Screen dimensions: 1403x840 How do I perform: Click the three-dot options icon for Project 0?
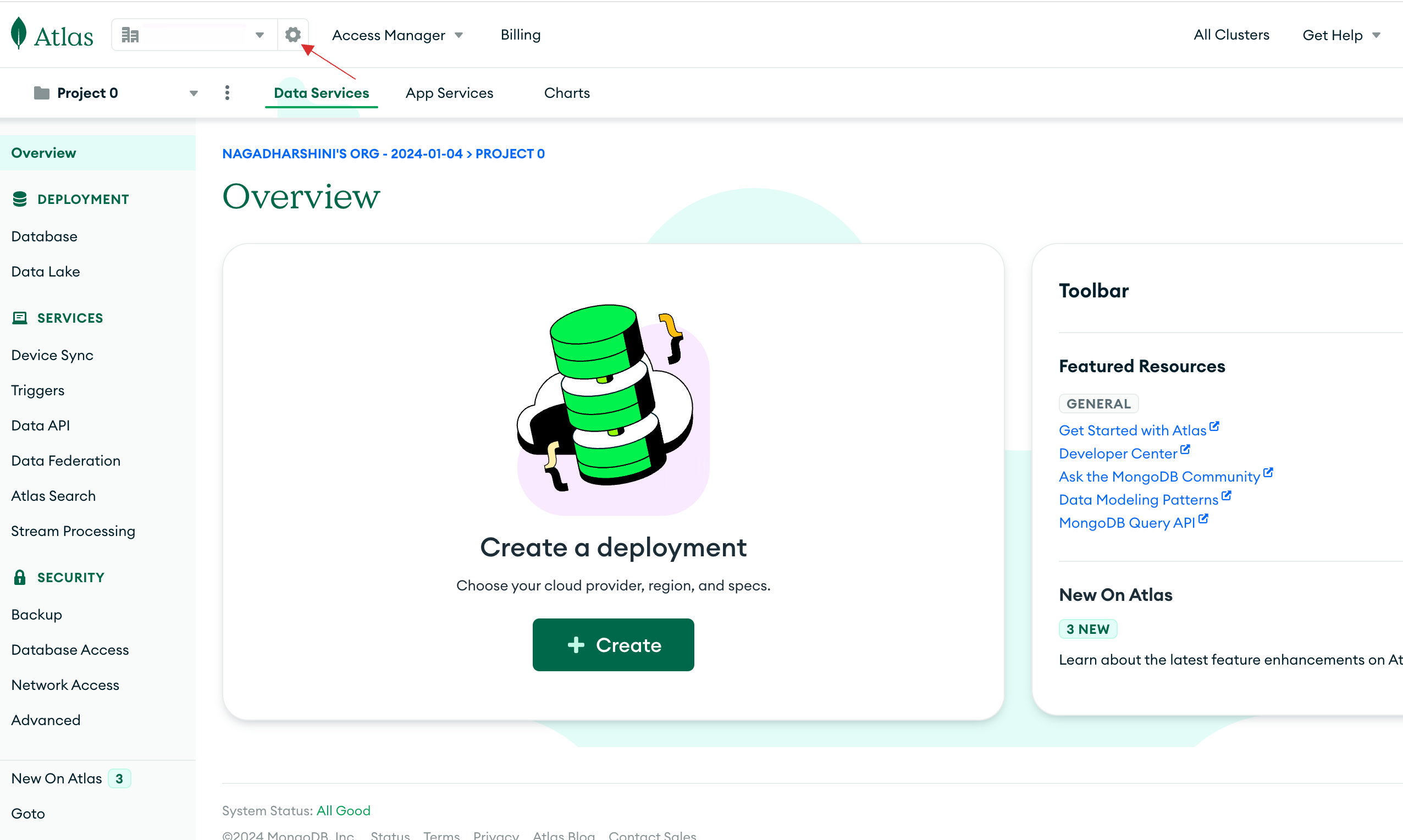[x=227, y=93]
